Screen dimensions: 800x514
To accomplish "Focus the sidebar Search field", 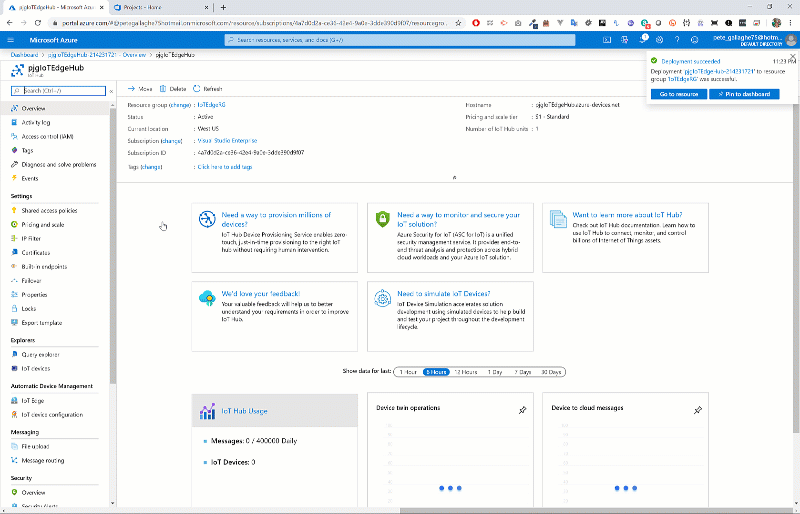I will (58, 91).
